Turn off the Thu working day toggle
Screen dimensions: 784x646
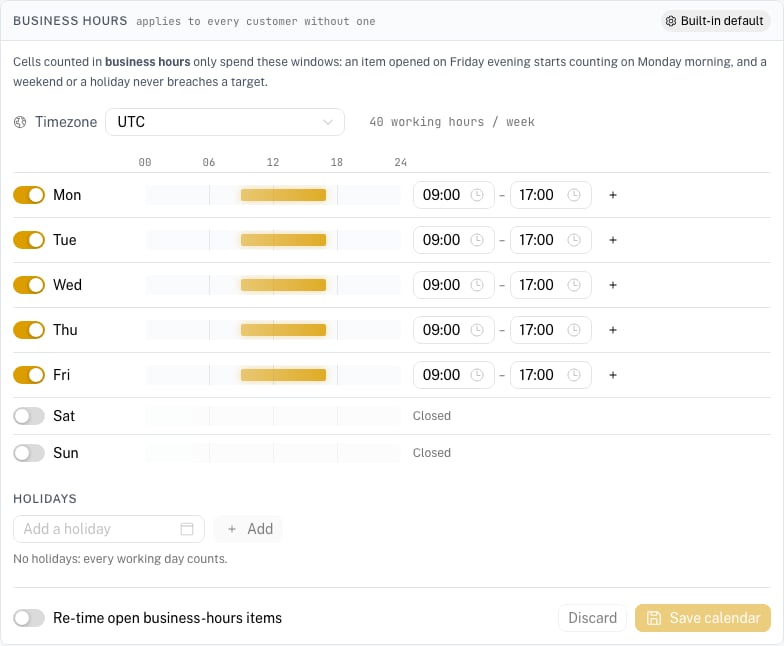pyautogui.click(x=29, y=330)
